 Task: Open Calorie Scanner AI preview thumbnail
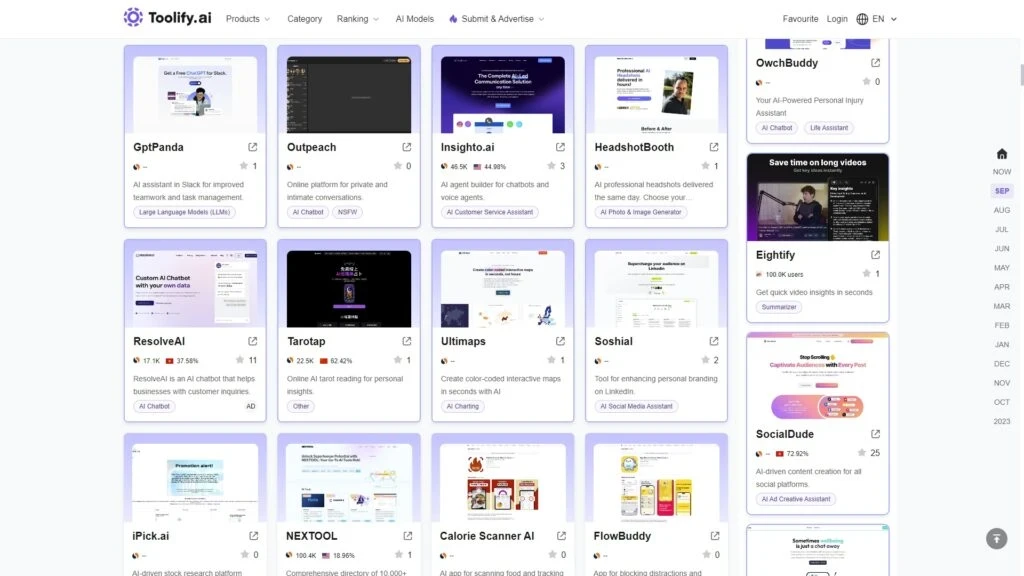click(503, 483)
